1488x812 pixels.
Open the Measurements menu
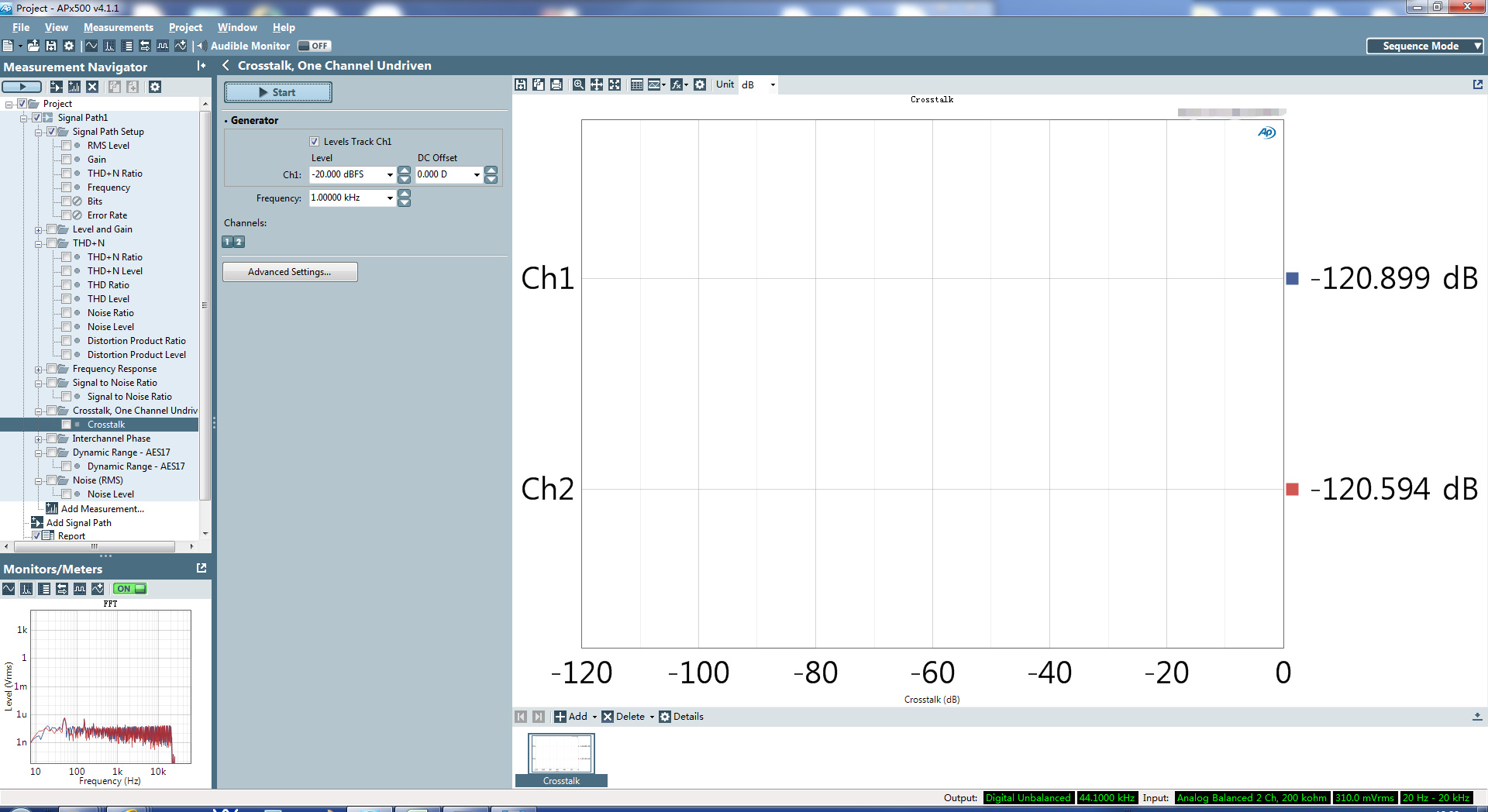click(x=118, y=27)
